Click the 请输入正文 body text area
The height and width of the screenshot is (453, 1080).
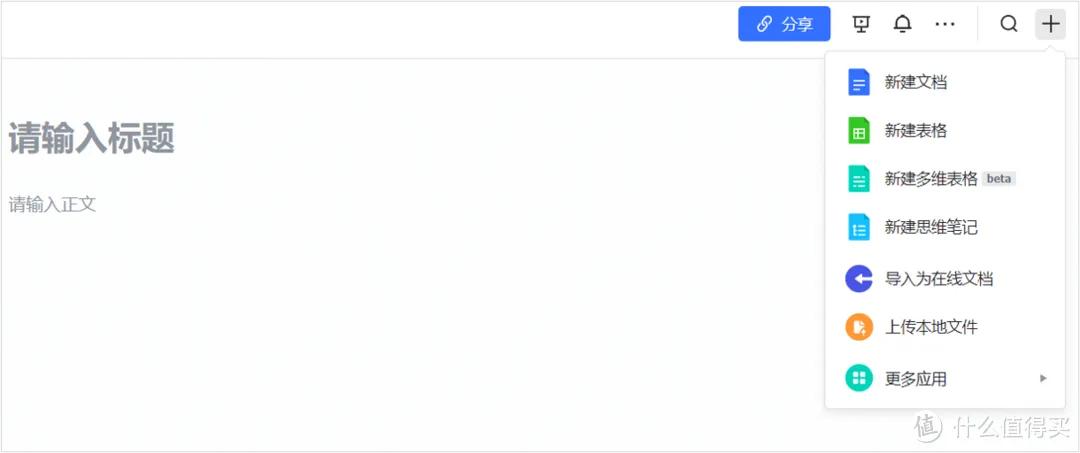52,204
